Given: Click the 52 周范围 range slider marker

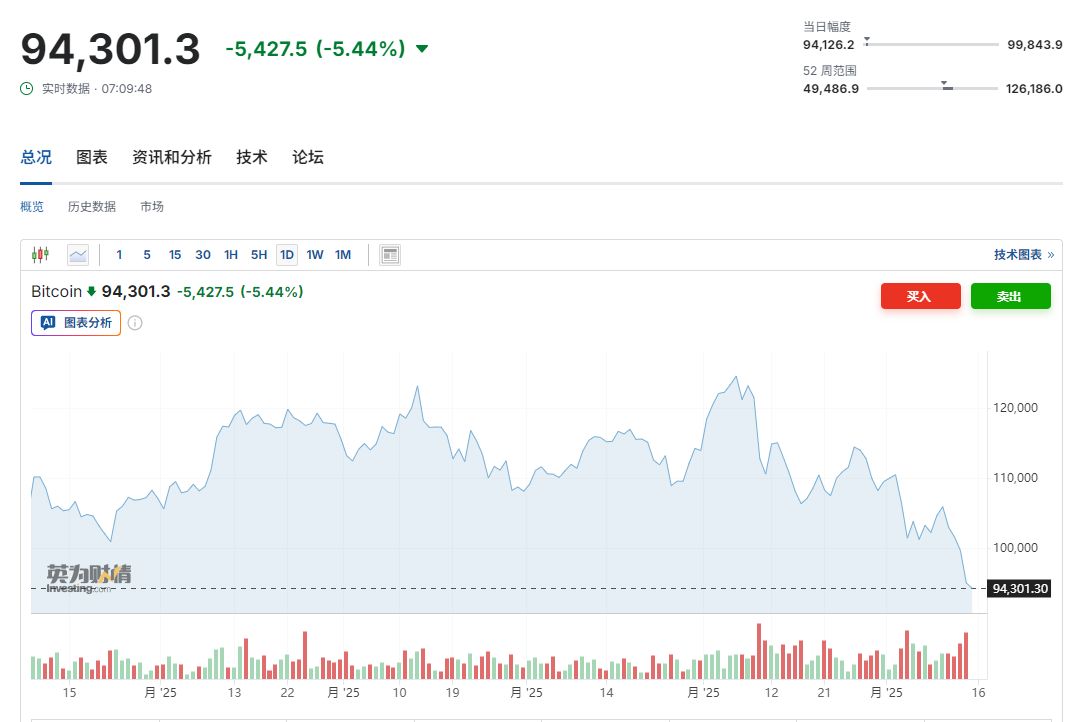Looking at the screenshot, I should [x=945, y=87].
